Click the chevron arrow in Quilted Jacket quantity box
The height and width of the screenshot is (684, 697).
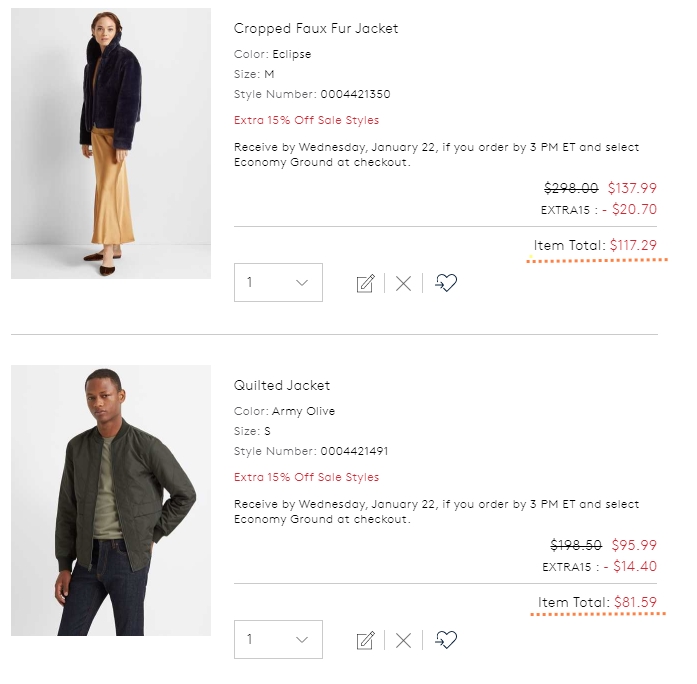click(302, 640)
